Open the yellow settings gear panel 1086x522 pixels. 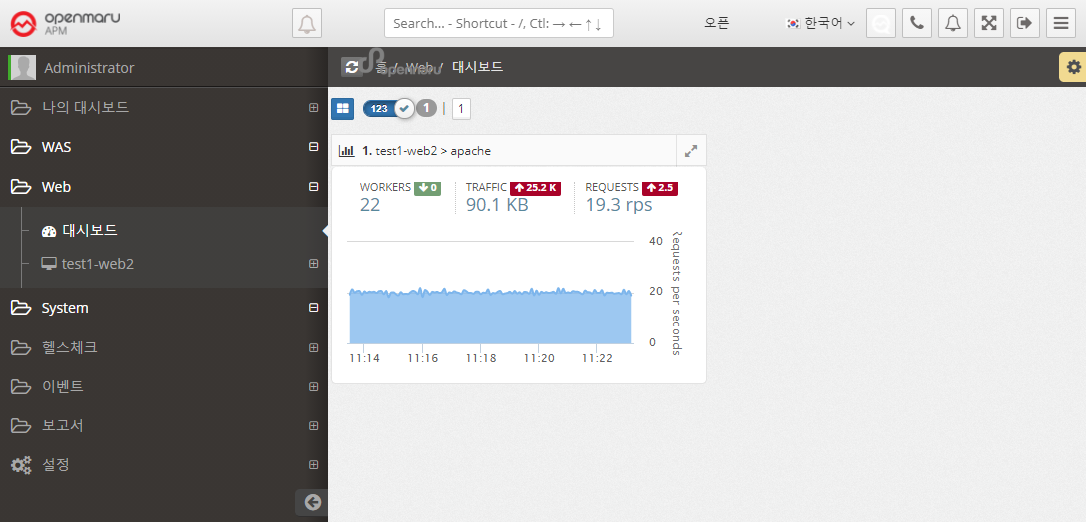[1073, 67]
